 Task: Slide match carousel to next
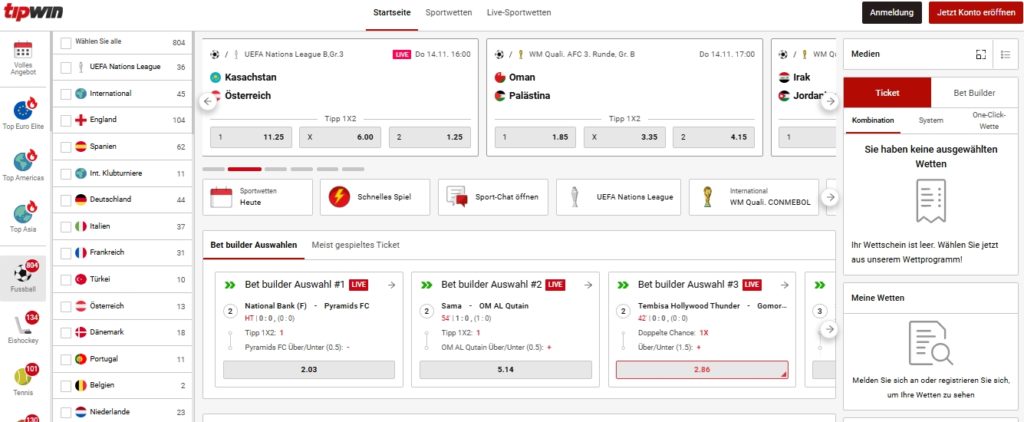tap(830, 101)
